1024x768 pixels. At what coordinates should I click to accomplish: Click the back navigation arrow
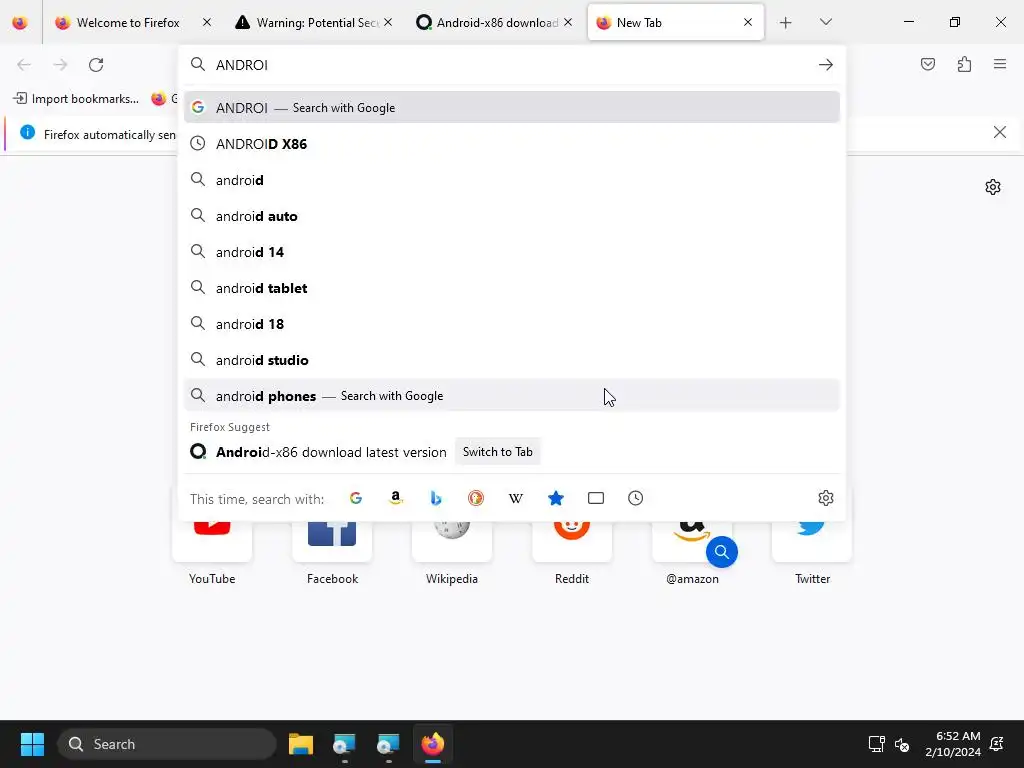pyautogui.click(x=24, y=65)
